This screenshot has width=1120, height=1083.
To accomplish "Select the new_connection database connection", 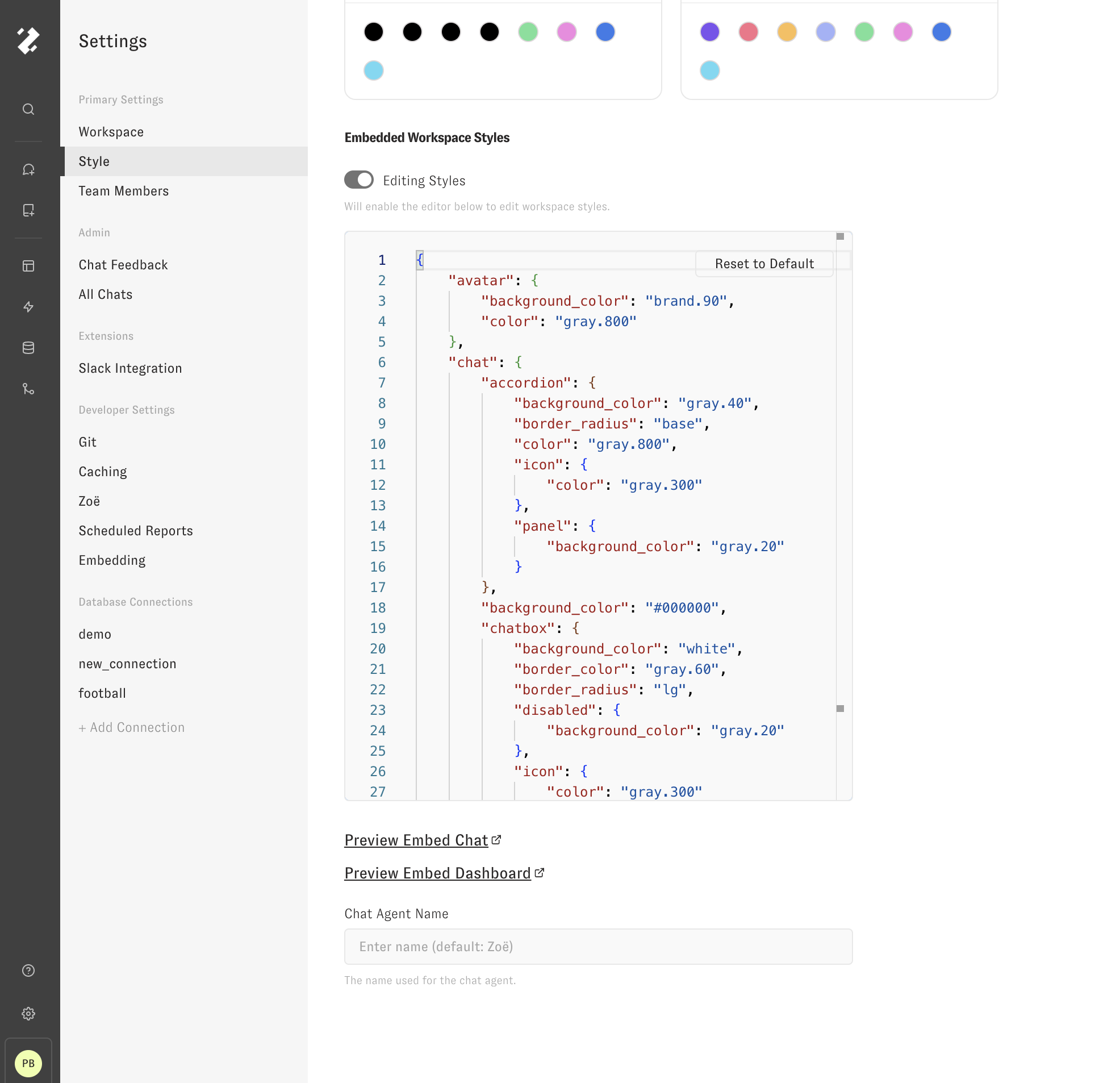I will (x=184, y=664).
